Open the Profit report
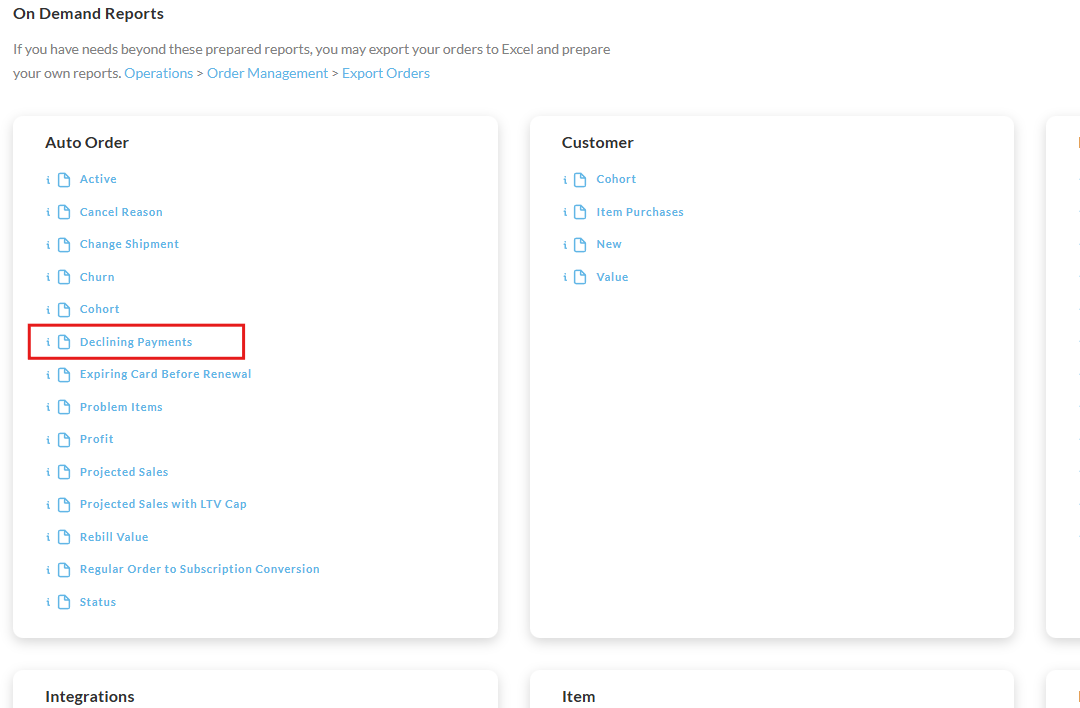The image size is (1080, 708). (x=96, y=439)
